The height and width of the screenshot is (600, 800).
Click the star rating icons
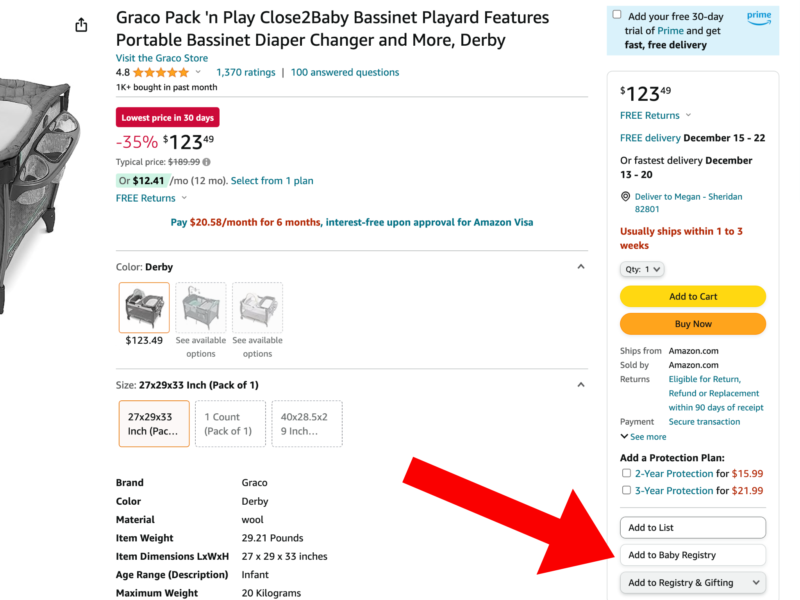[160, 73]
